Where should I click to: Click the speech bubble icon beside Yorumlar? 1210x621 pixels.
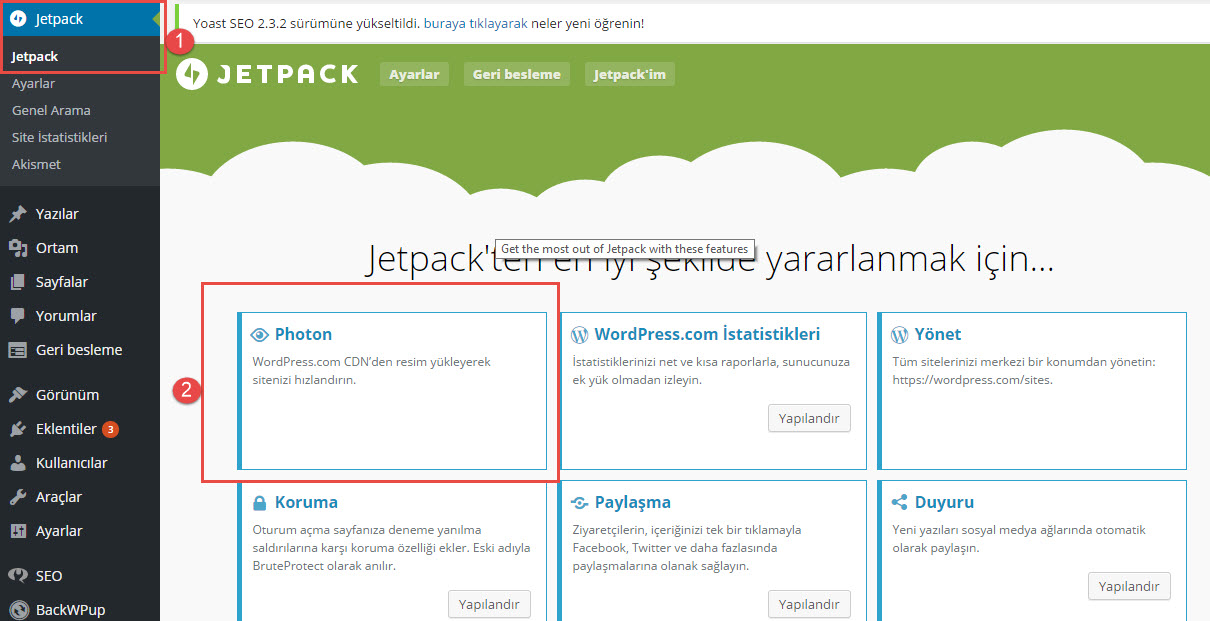click(x=17, y=316)
